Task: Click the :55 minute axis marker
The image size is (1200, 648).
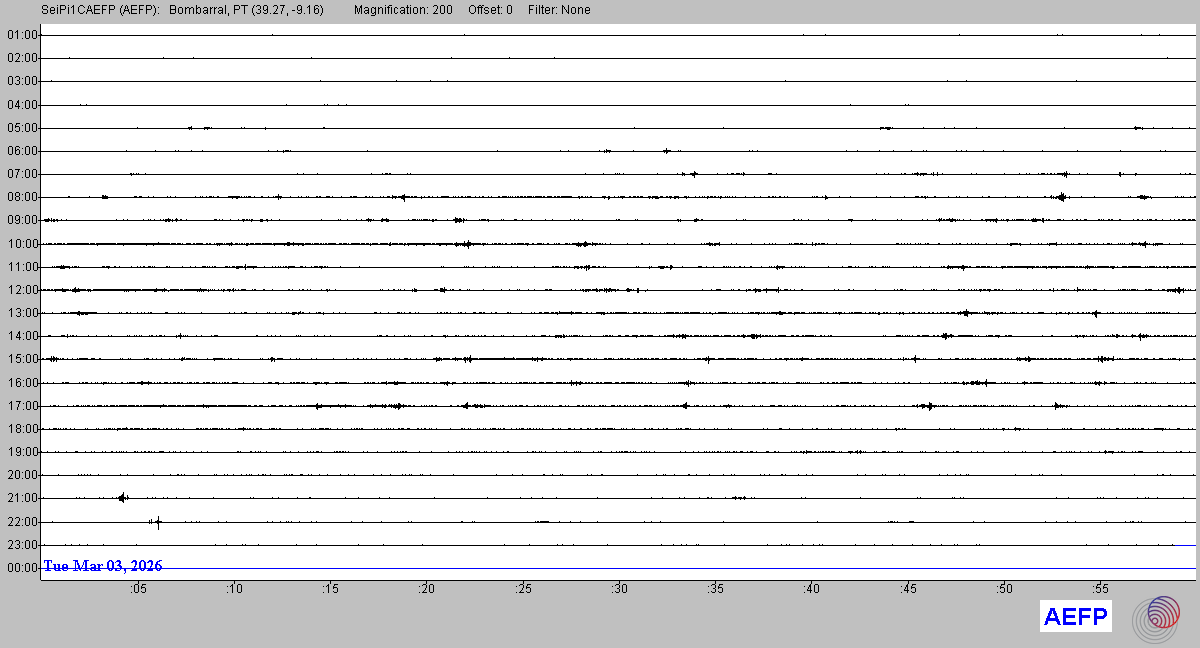Action: tap(1100, 589)
